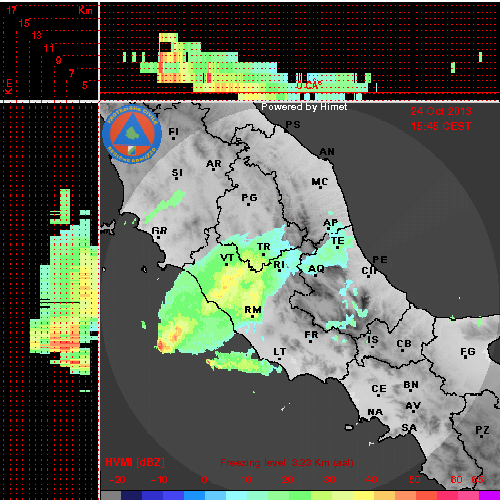Click the FG city label
Viewport: 500px width, 500px height.
(x=467, y=353)
